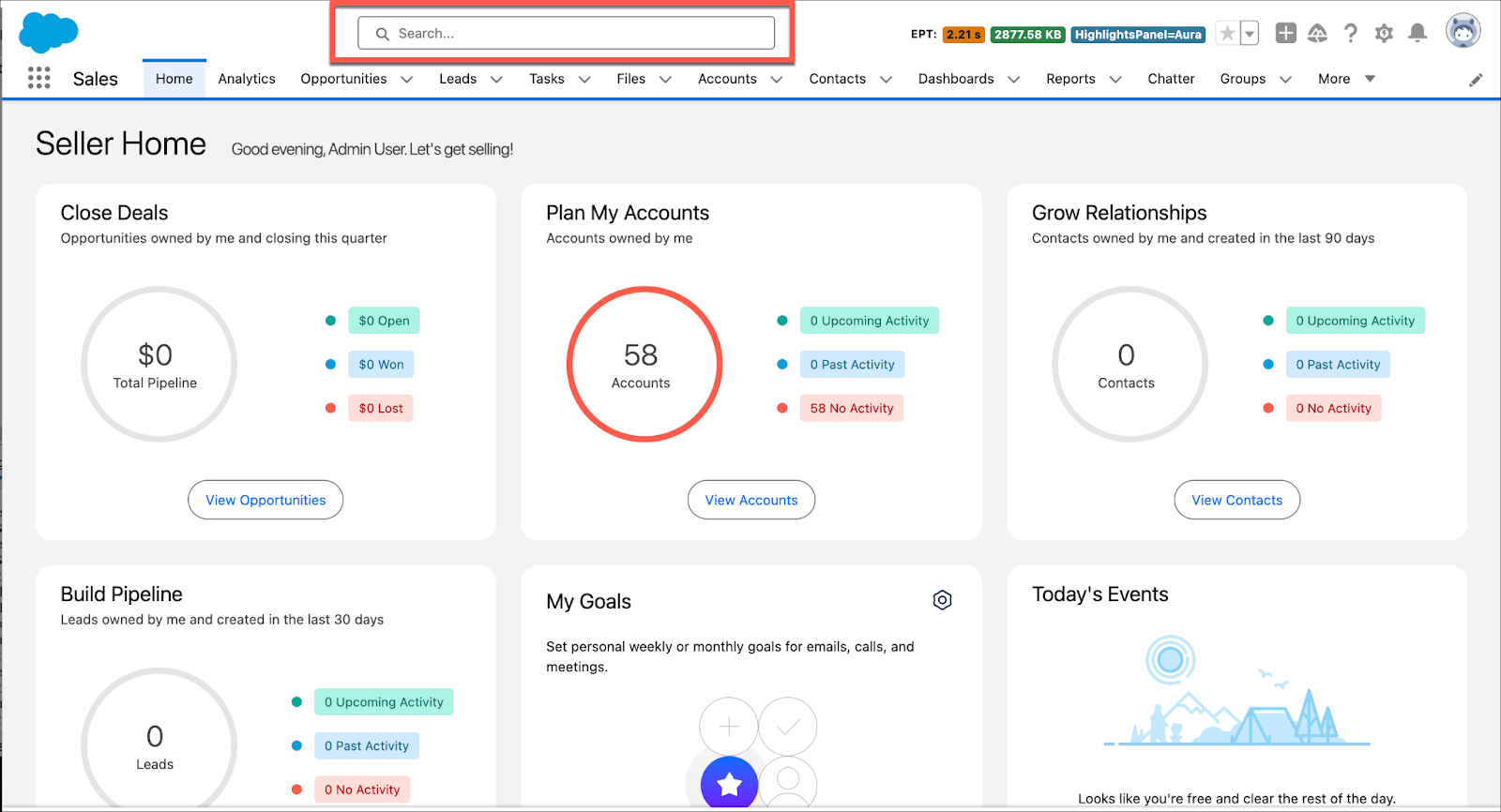1501x812 pixels.
Task: Expand the Contacts tab chevron
Action: 886,80
